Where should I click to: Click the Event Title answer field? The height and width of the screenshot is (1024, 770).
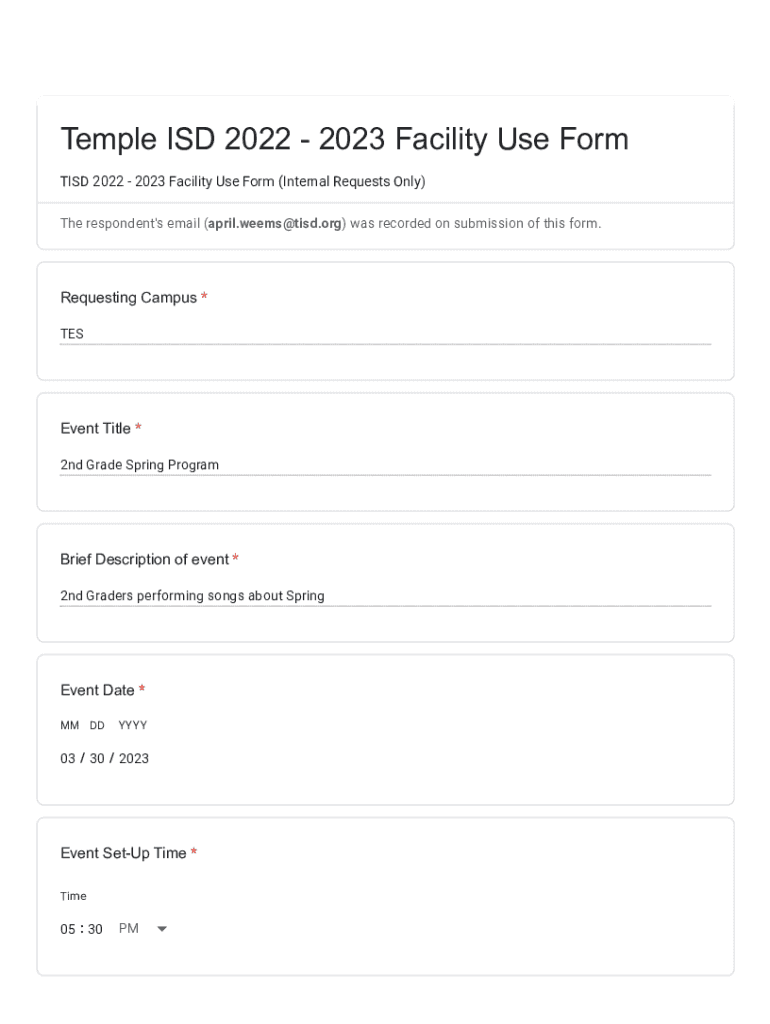[x=385, y=465]
